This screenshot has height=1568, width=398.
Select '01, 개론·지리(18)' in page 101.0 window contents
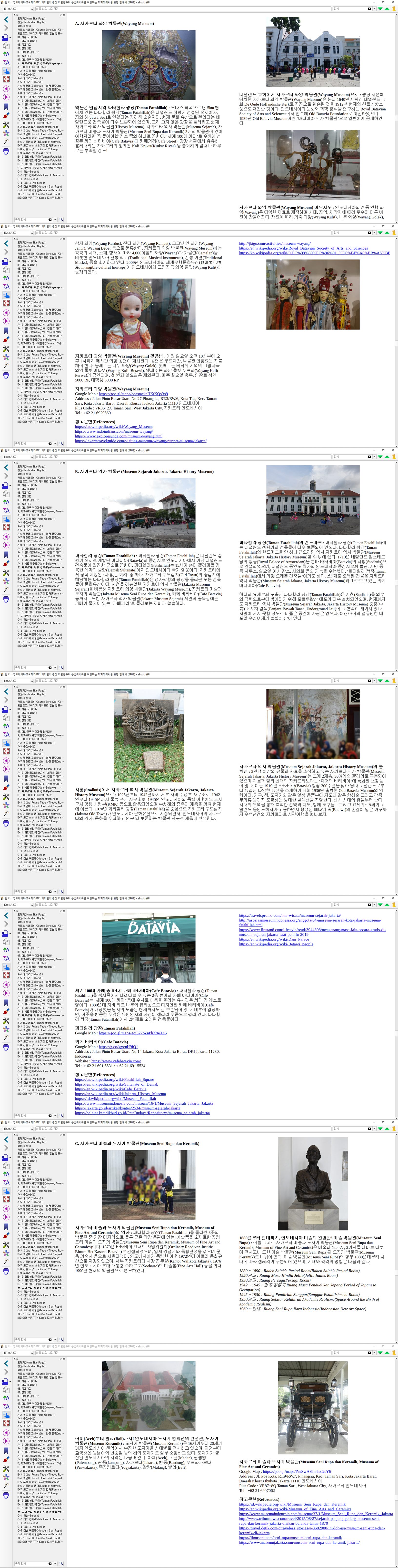(27, 37)
